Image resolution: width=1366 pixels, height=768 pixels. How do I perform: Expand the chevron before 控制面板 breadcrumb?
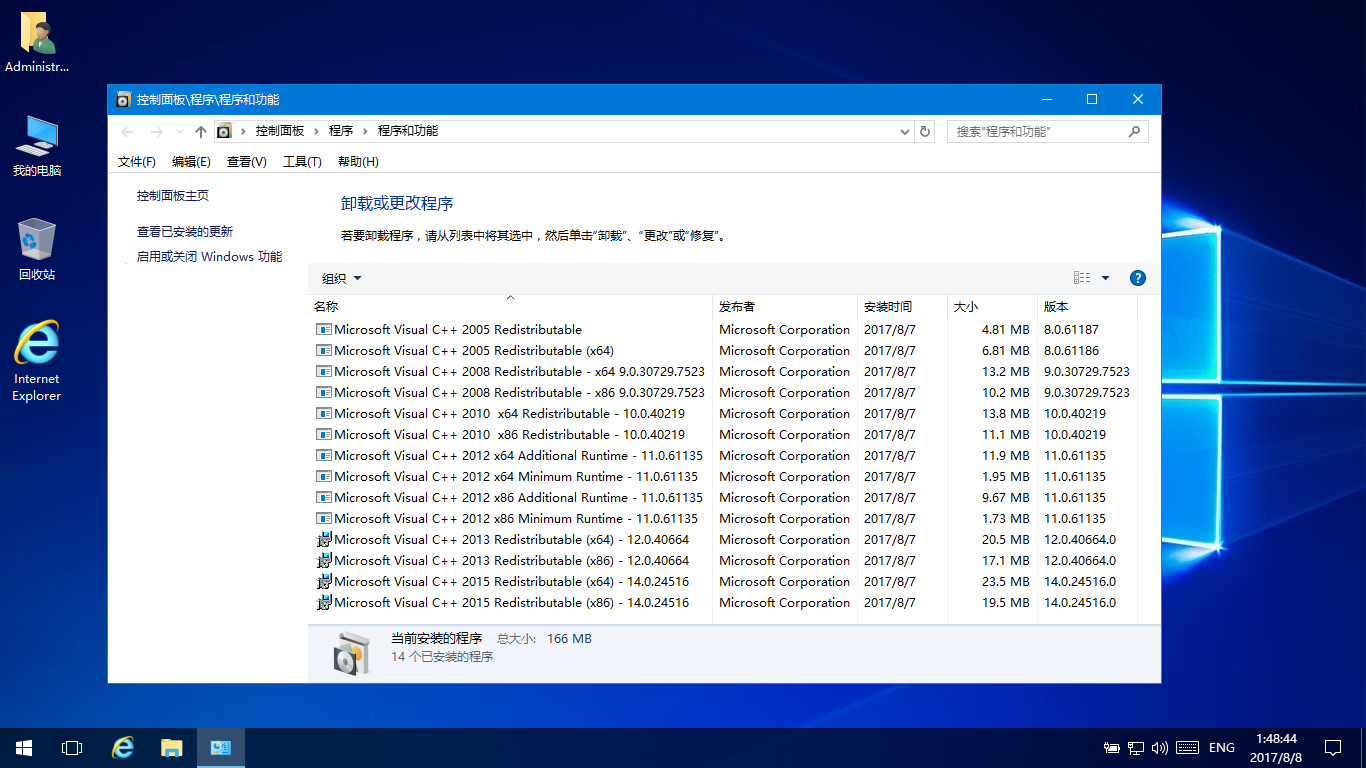pyautogui.click(x=243, y=131)
